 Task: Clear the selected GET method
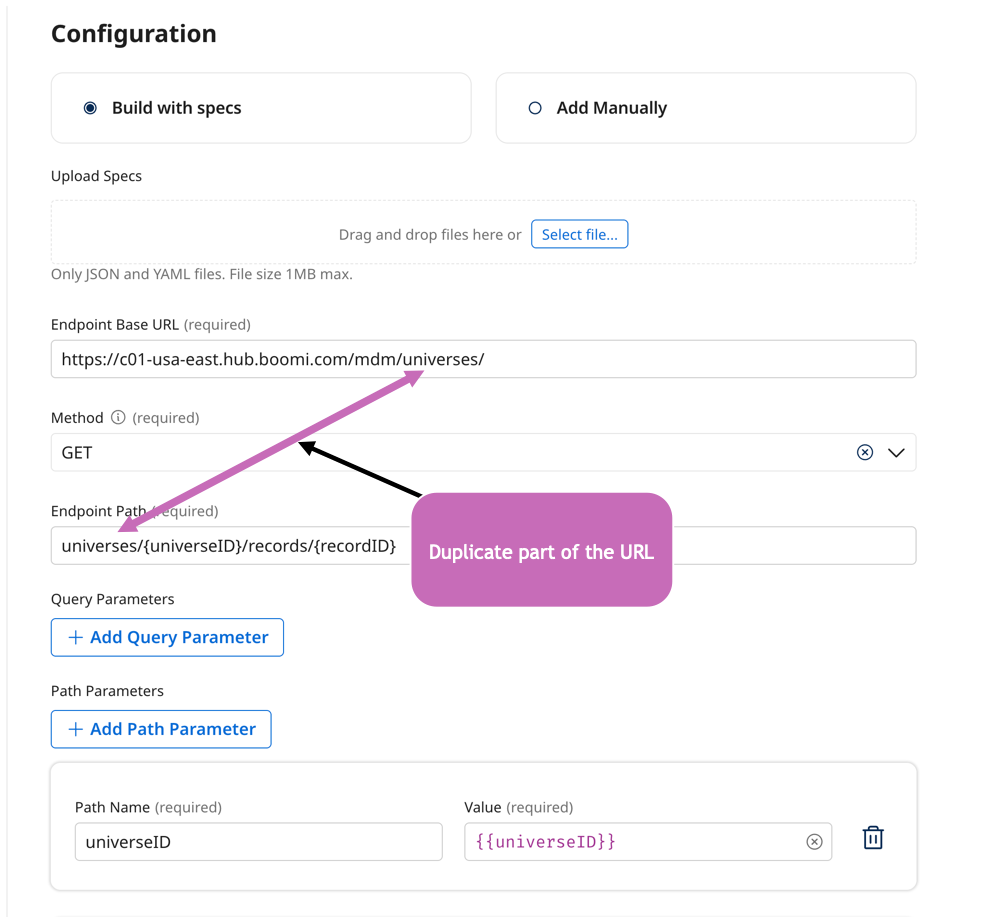865,452
